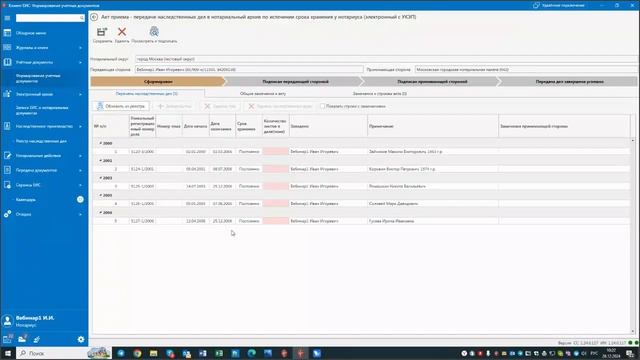The height and width of the screenshot is (360, 640).
Task: Click the signature pen icon at sidebar bottom
Action: click(x=37, y=339)
